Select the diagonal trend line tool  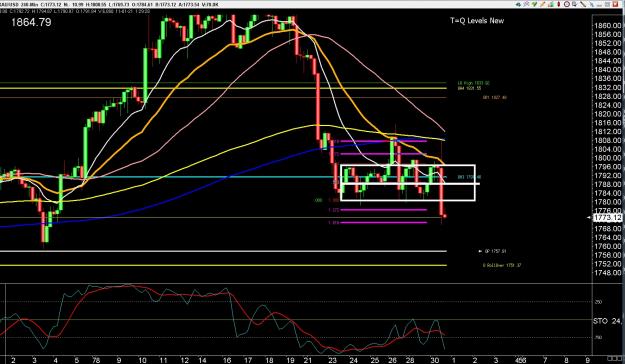coord(583,4)
